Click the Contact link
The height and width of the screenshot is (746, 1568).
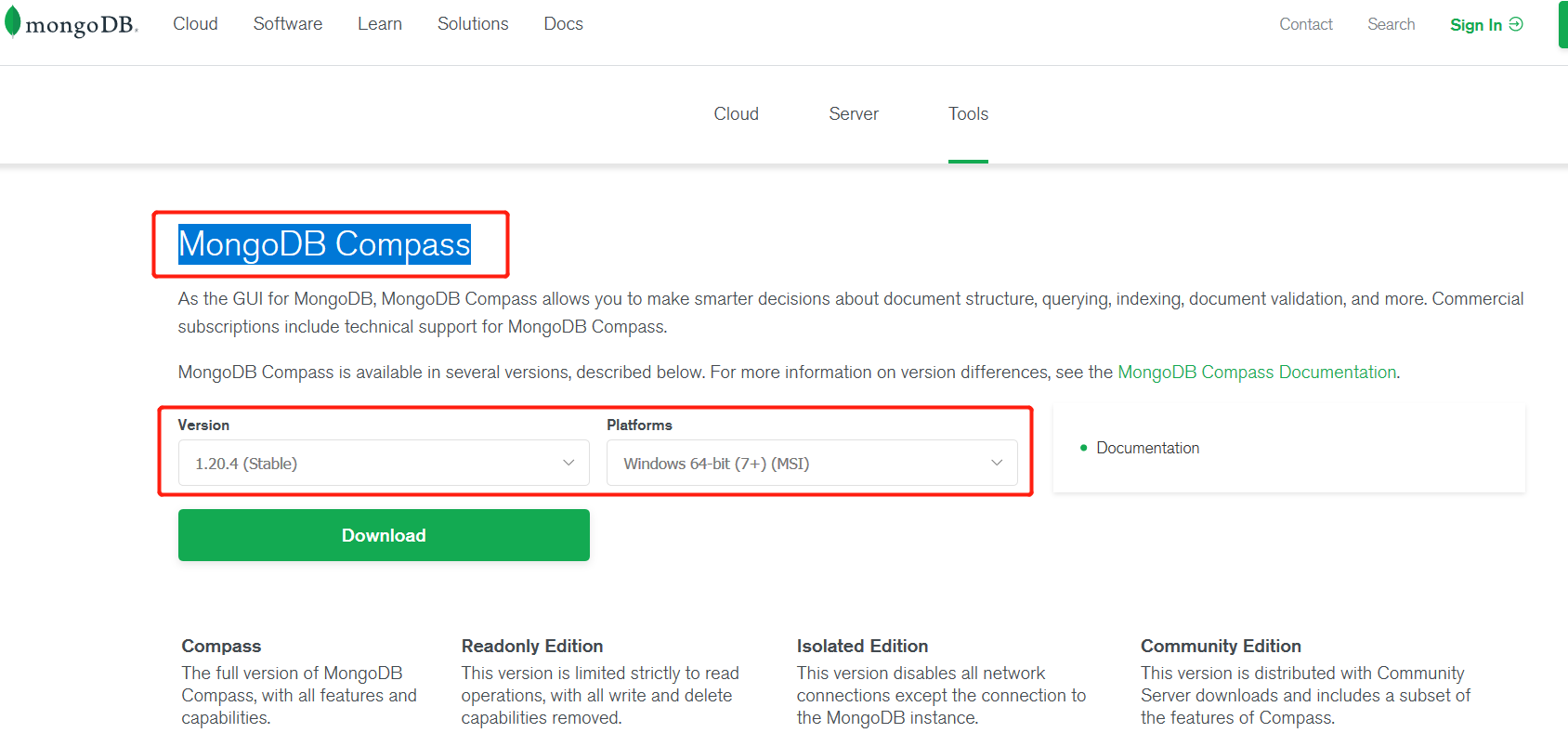coord(1306,24)
